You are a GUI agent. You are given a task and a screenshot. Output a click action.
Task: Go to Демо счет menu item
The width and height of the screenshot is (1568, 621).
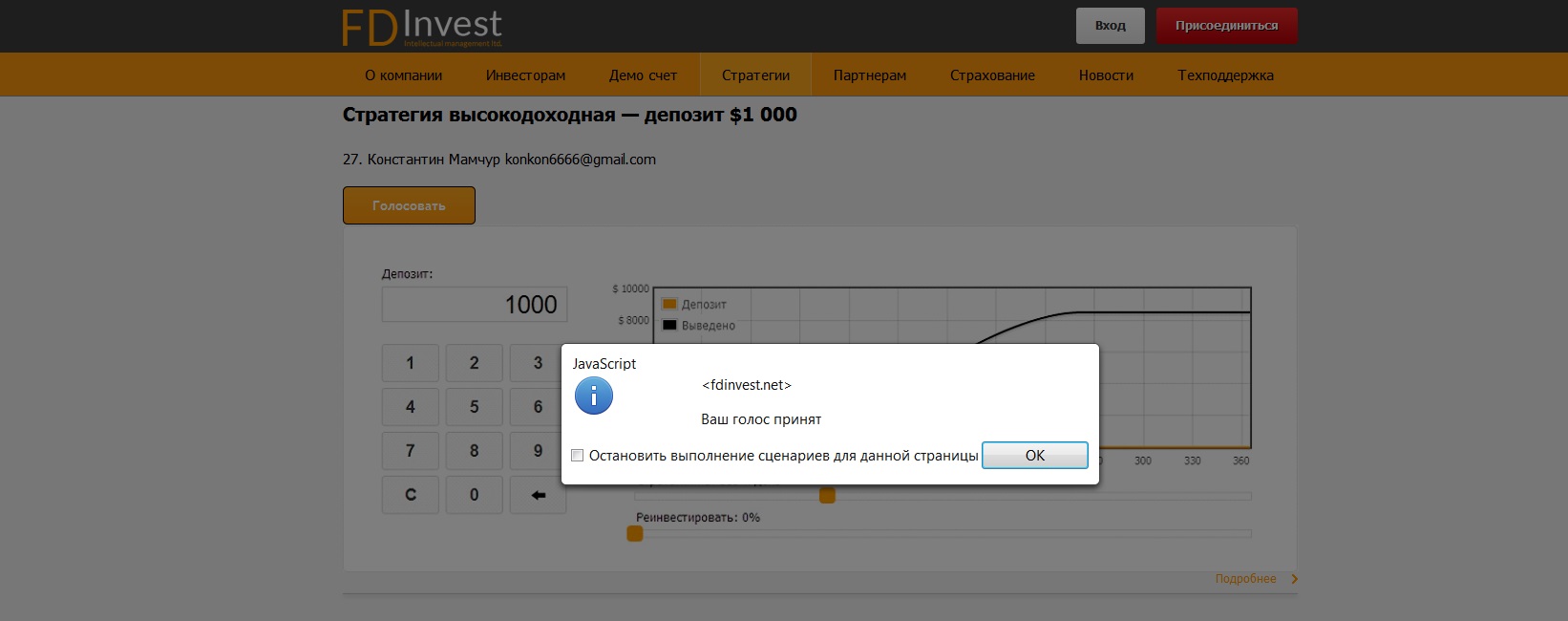pyautogui.click(x=643, y=75)
